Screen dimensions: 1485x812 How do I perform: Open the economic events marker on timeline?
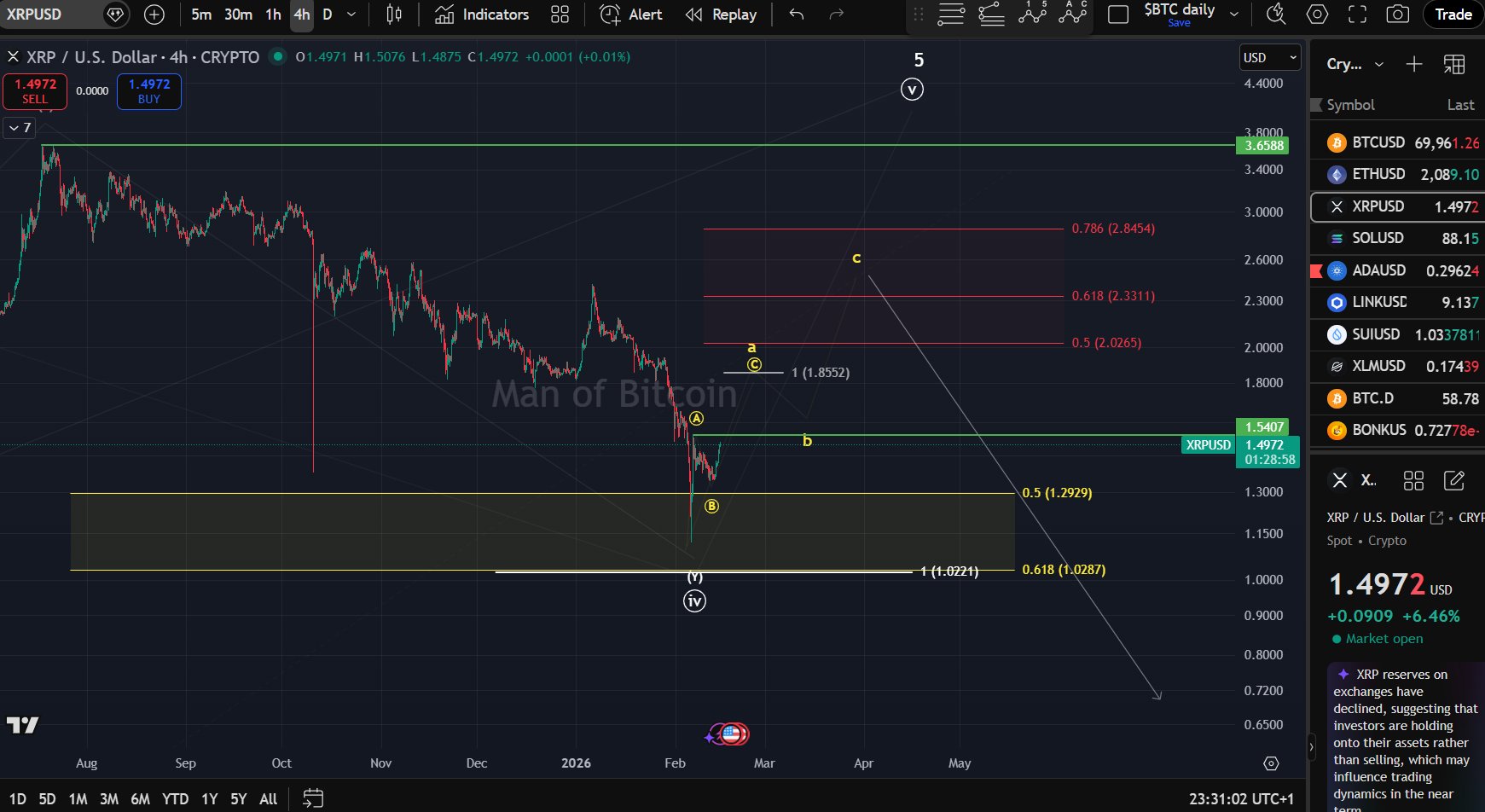(x=732, y=734)
